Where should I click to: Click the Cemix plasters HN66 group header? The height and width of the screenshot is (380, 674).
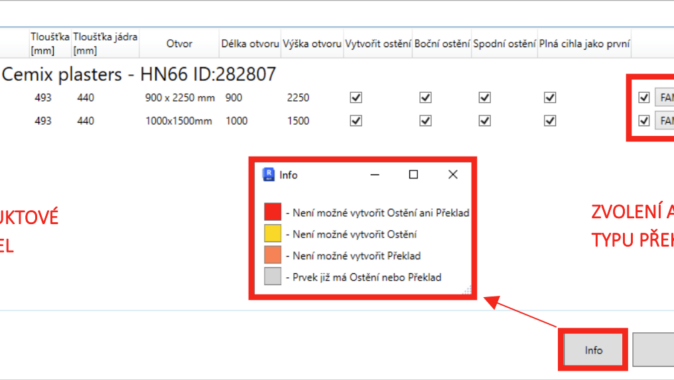139,74
